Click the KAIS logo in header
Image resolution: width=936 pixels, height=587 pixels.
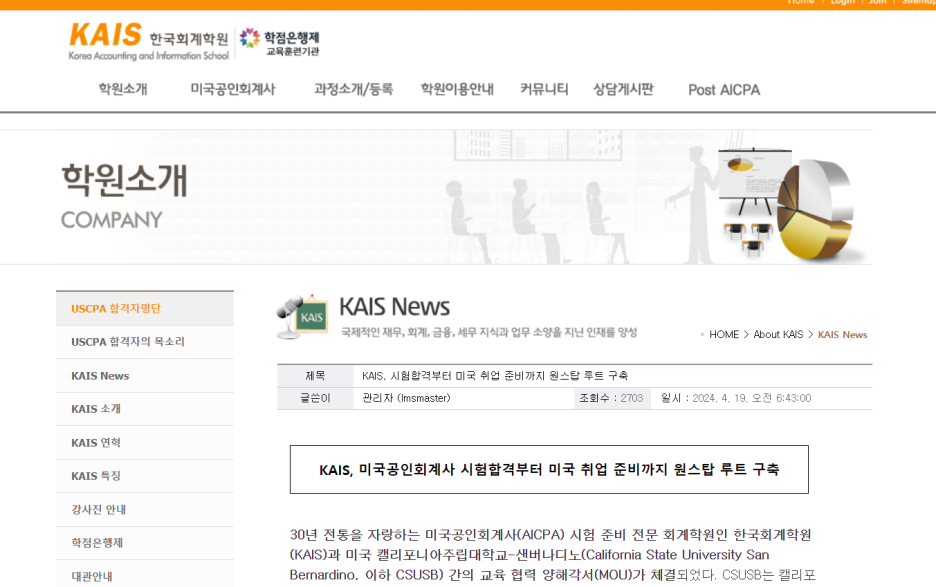click(149, 42)
